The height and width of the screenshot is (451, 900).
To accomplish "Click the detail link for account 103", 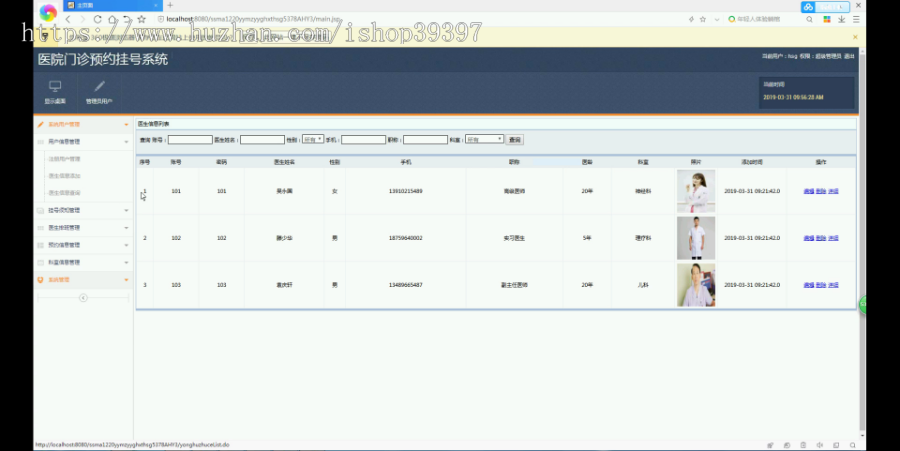I will pos(833,285).
